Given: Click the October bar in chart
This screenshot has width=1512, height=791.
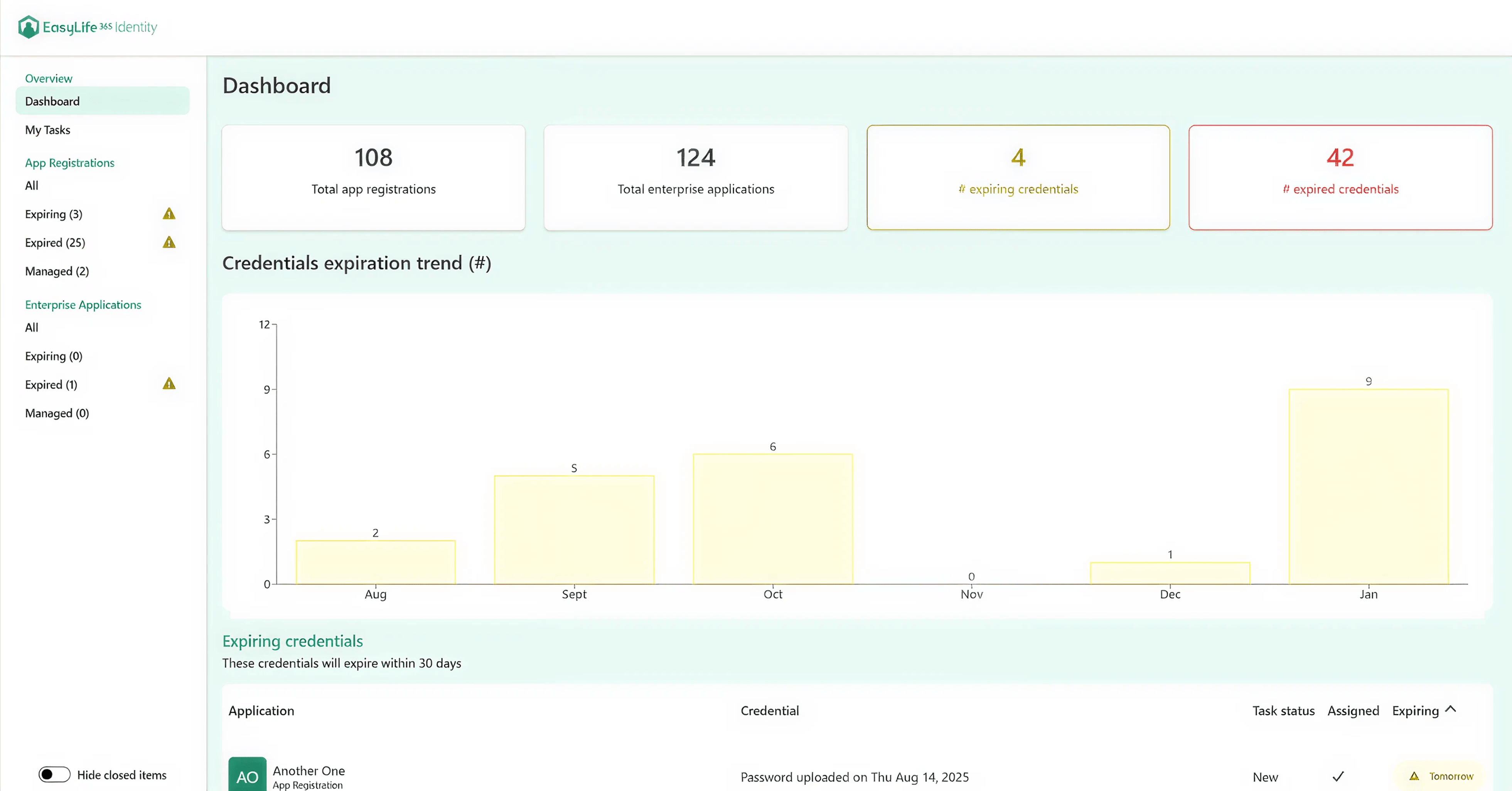Looking at the screenshot, I should pos(772,519).
